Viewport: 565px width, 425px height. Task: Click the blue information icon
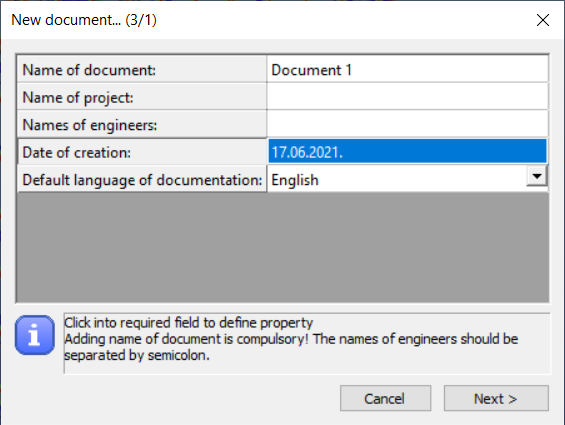(35, 335)
